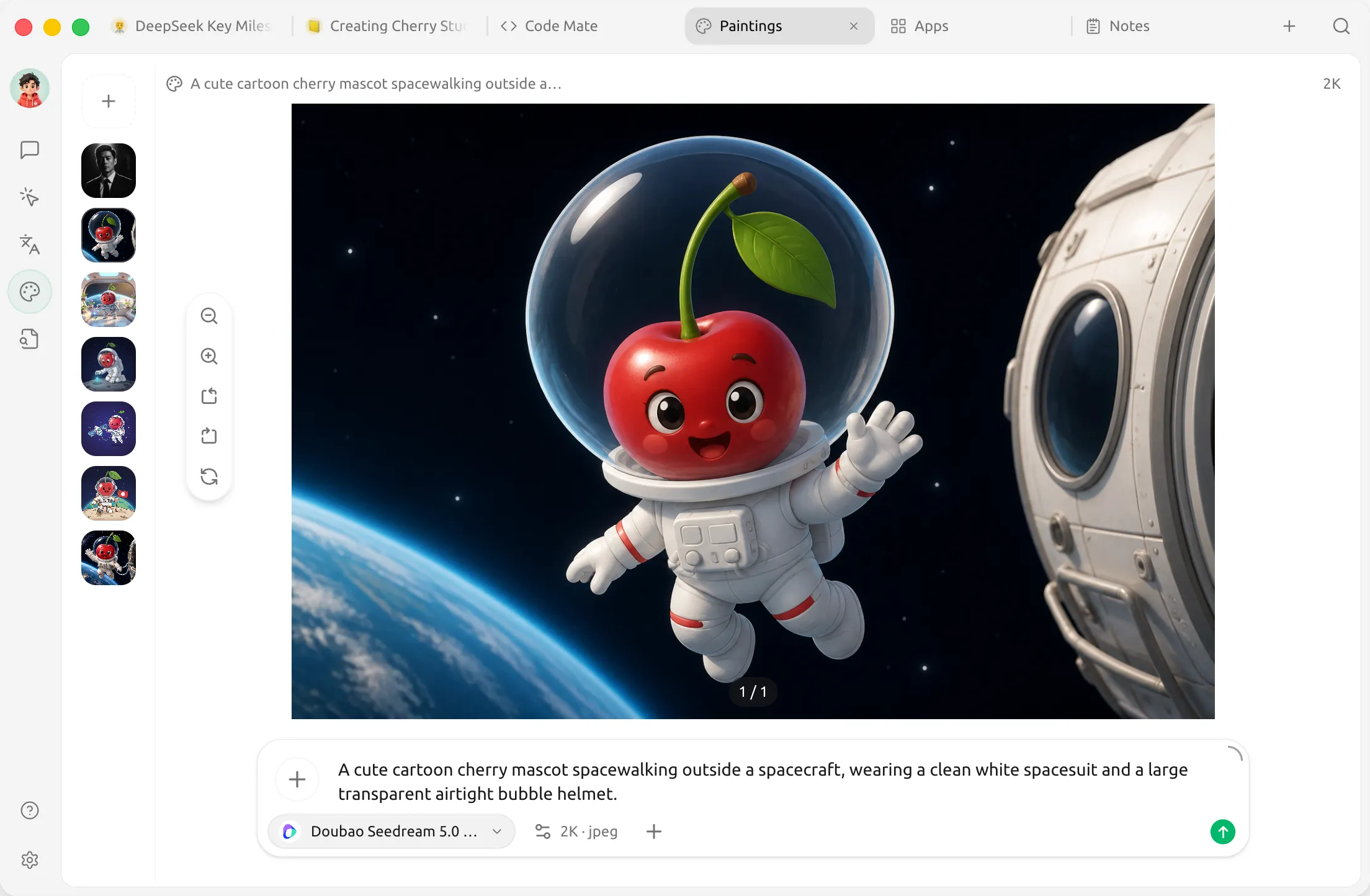Select the spacecraft interior cherry thumbnail
Viewport: 1370px width, 896px height.
[109, 300]
